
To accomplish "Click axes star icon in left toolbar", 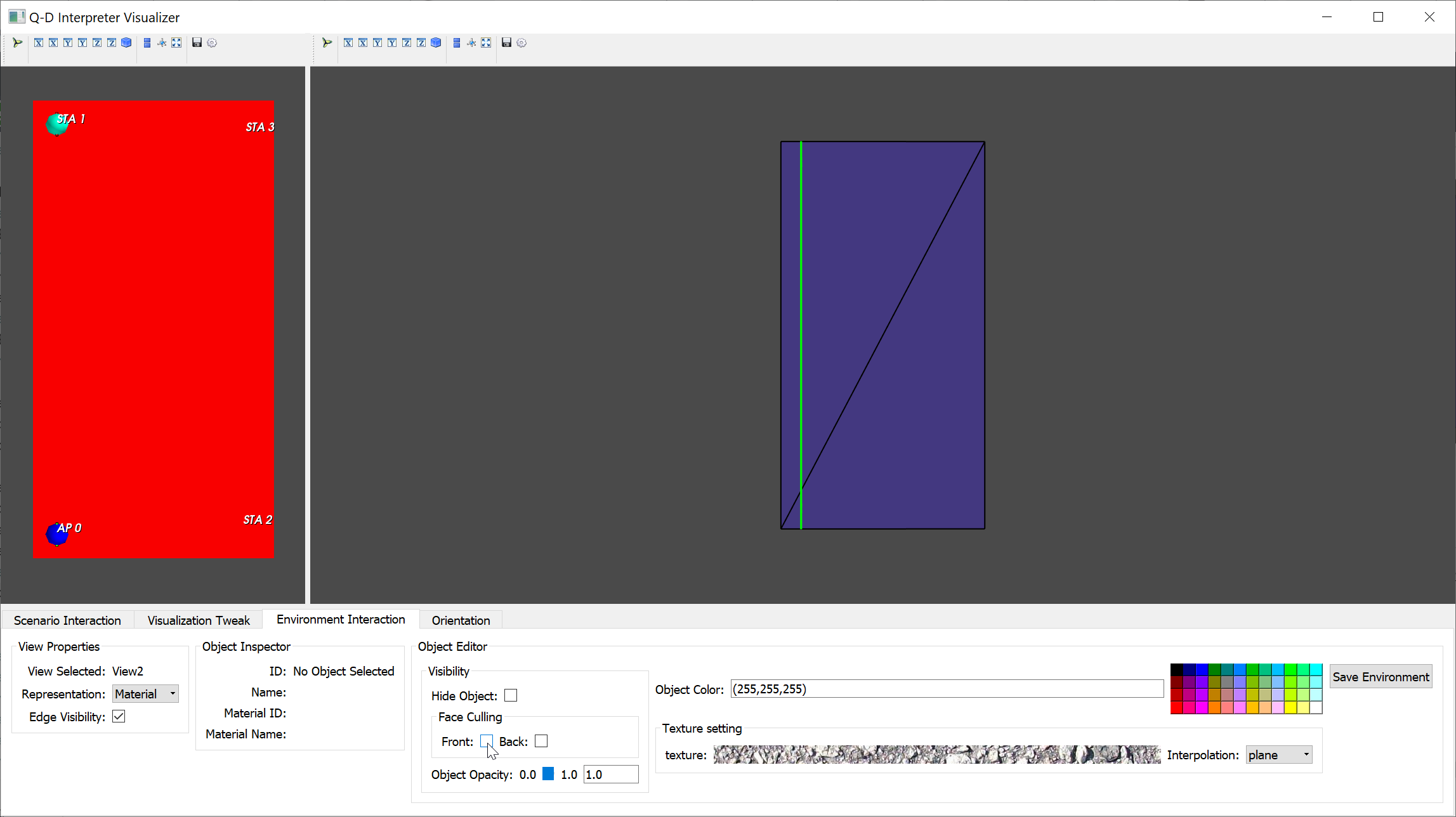I will point(162,42).
